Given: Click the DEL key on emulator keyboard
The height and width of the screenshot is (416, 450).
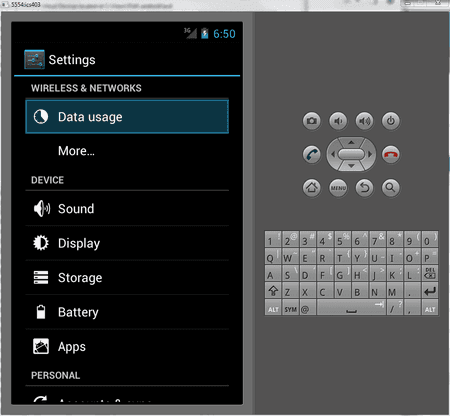Looking at the screenshot, I should tap(430, 273).
